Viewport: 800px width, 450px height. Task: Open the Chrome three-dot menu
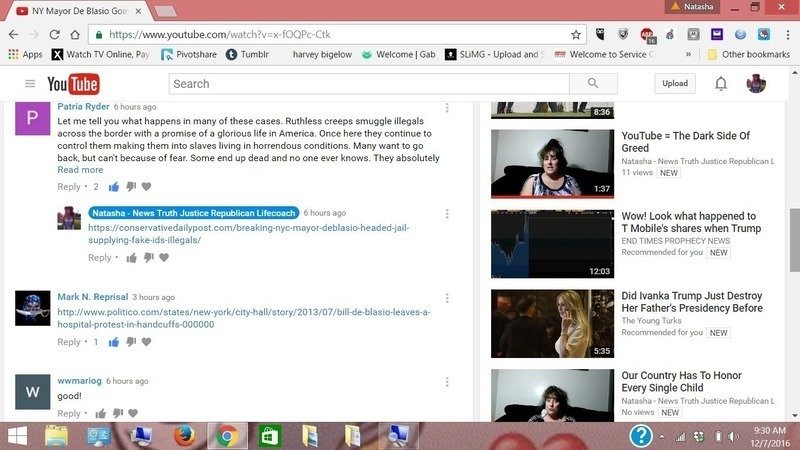[x=788, y=35]
